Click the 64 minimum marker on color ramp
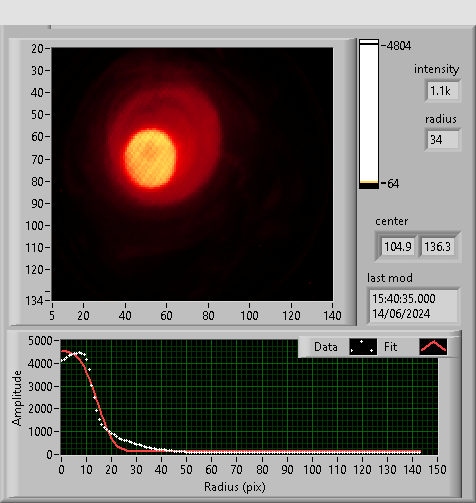The height and width of the screenshot is (503, 476). 390,184
